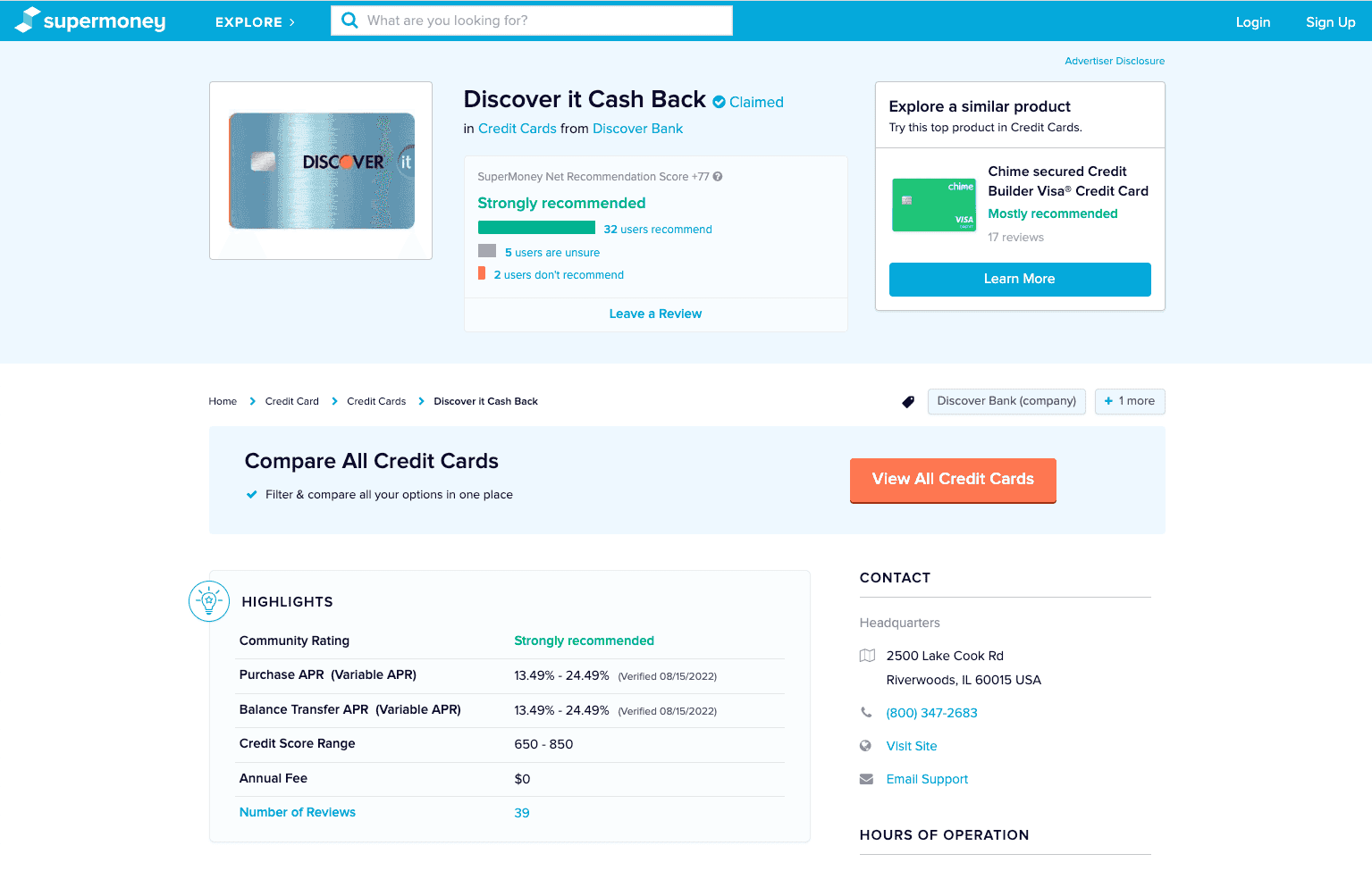Click the phone icon in Contact
The height and width of the screenshot is (871, 1372).
click(866, 713)
